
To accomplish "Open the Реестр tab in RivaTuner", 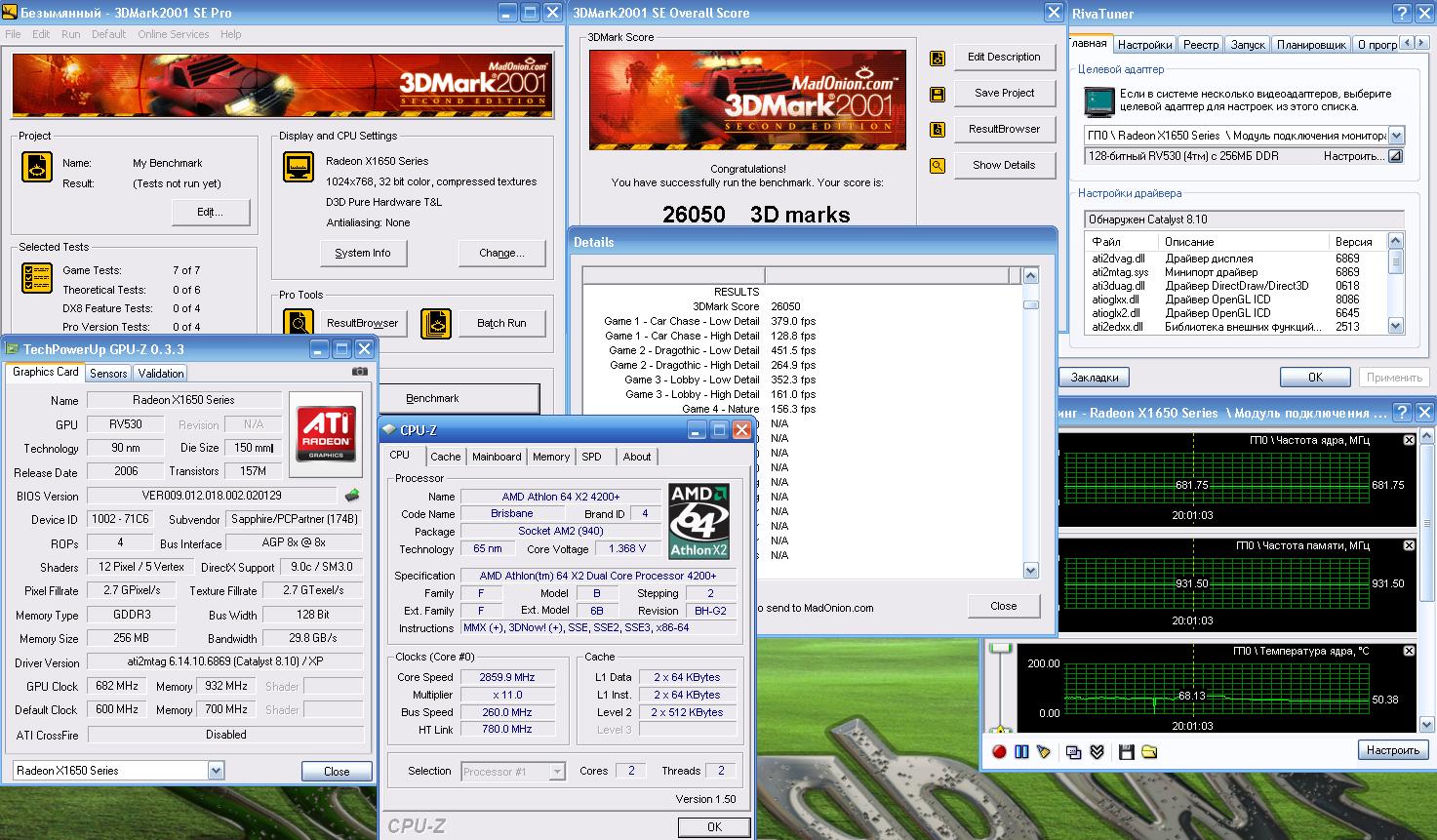I will click(x=1201, y=45).
